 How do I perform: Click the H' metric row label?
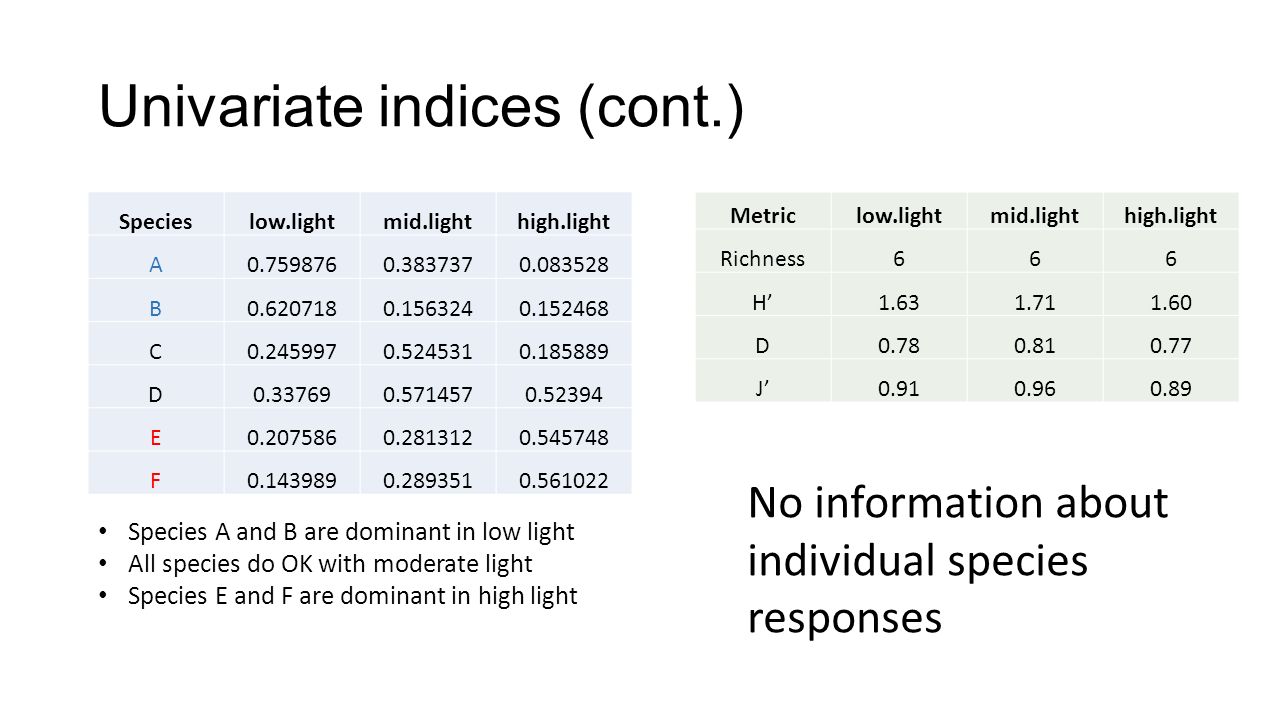coord(763,302)
